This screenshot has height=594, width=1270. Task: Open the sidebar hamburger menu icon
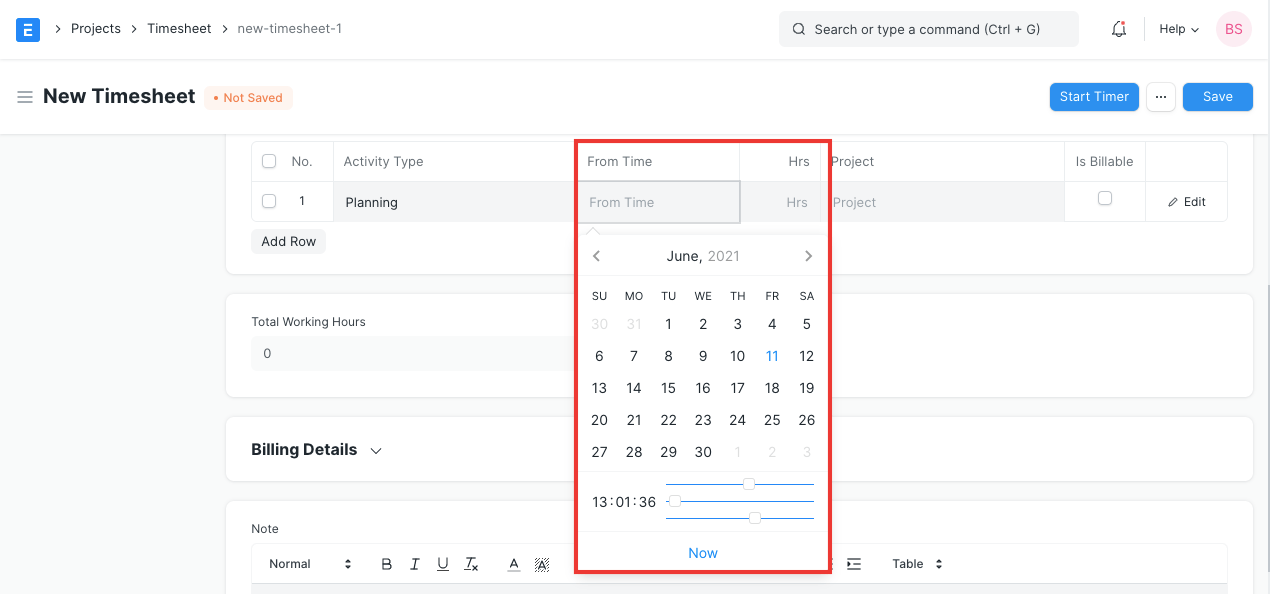click(25, 96)
